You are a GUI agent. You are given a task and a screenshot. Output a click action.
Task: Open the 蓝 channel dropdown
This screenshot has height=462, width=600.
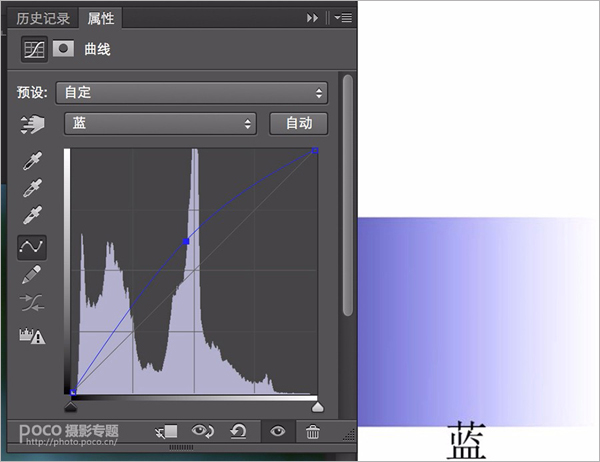pos(160,124)
